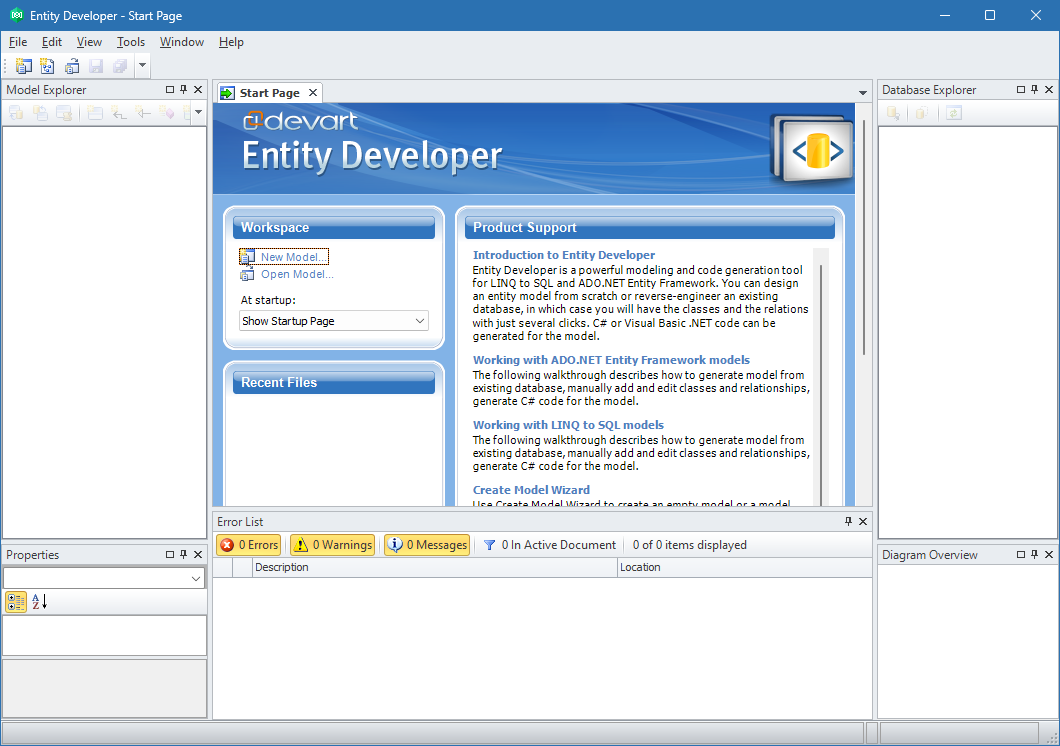The image size is (1060, 746).
Task: Open the Tools menu
Action: pyautogui.click(x=131, y=42)
